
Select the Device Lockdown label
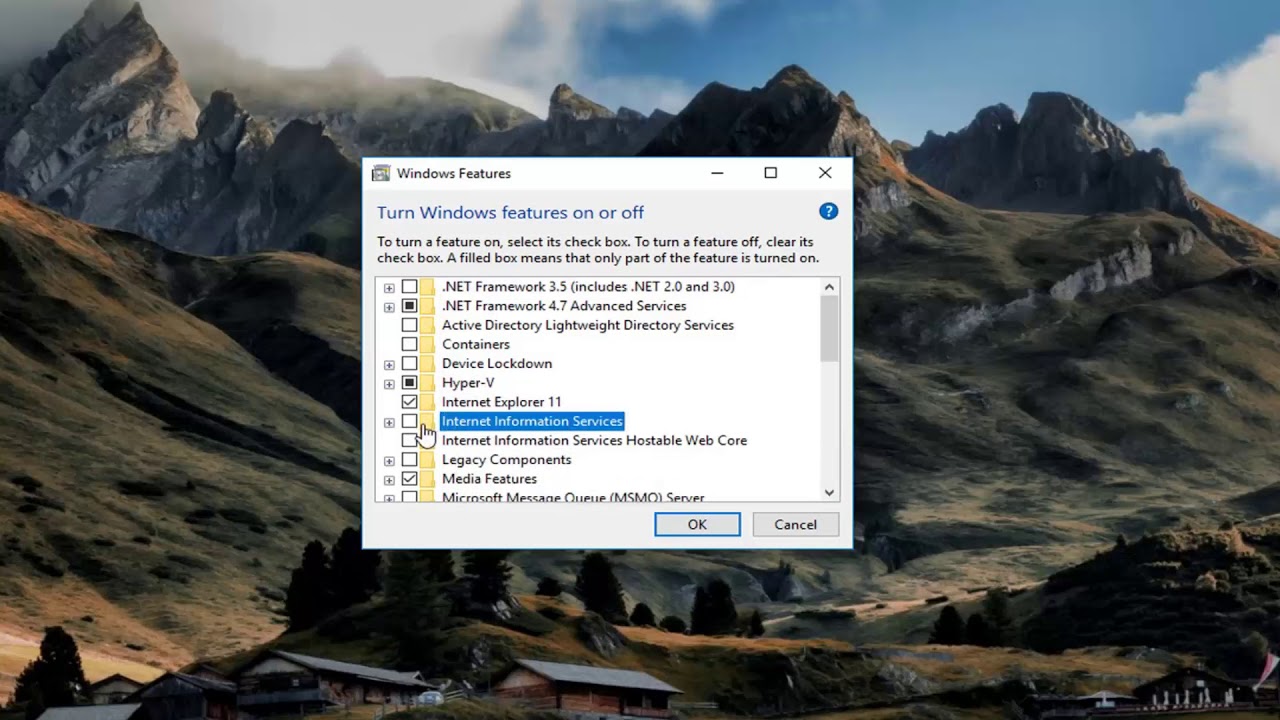pyautogui.click(x=497, y=364)
